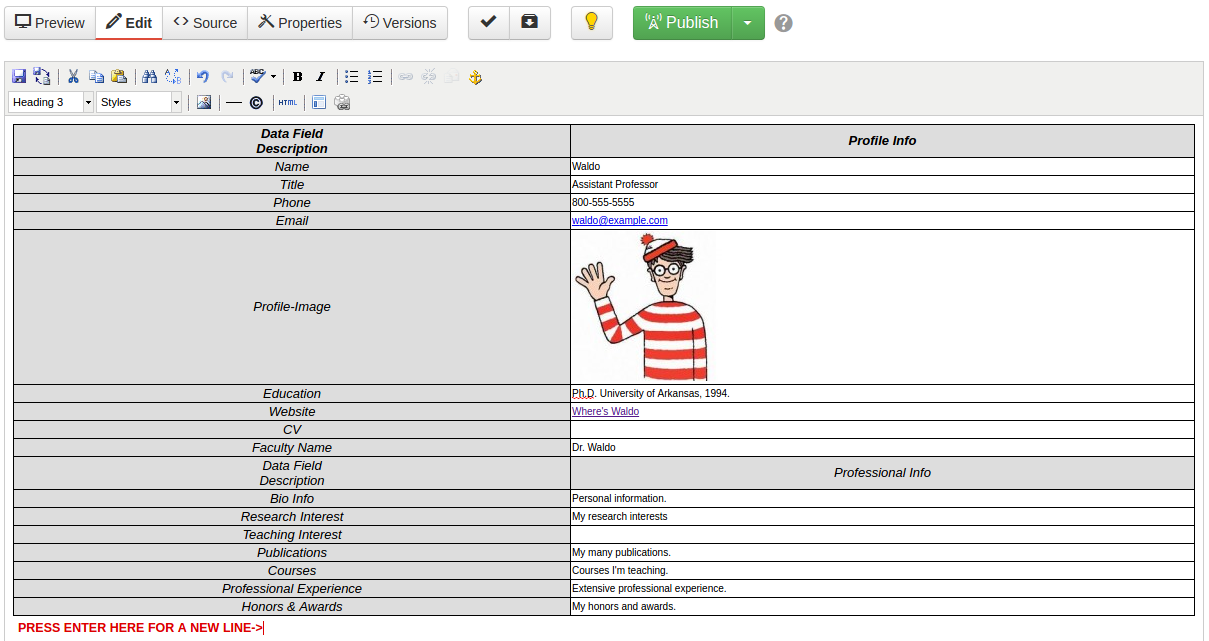Screen dimensions: 1209x641
Task: Click the 'Profile Info' header cell
Action: coord(882,141)
